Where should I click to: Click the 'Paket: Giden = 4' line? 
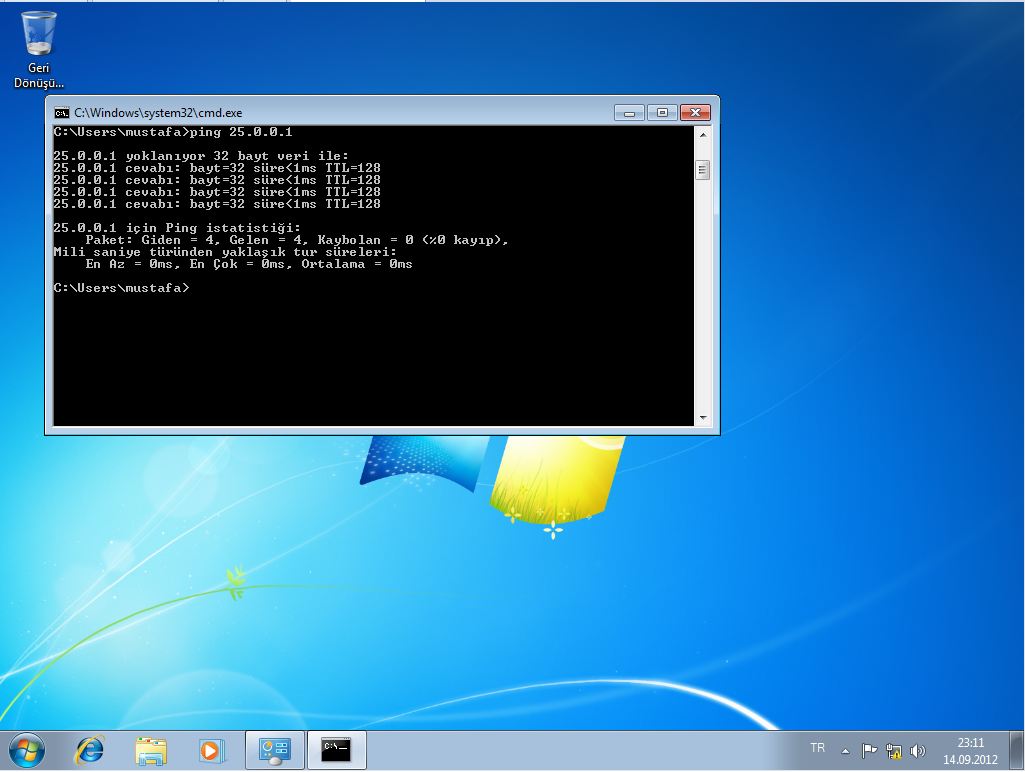[x=297, y=240]
